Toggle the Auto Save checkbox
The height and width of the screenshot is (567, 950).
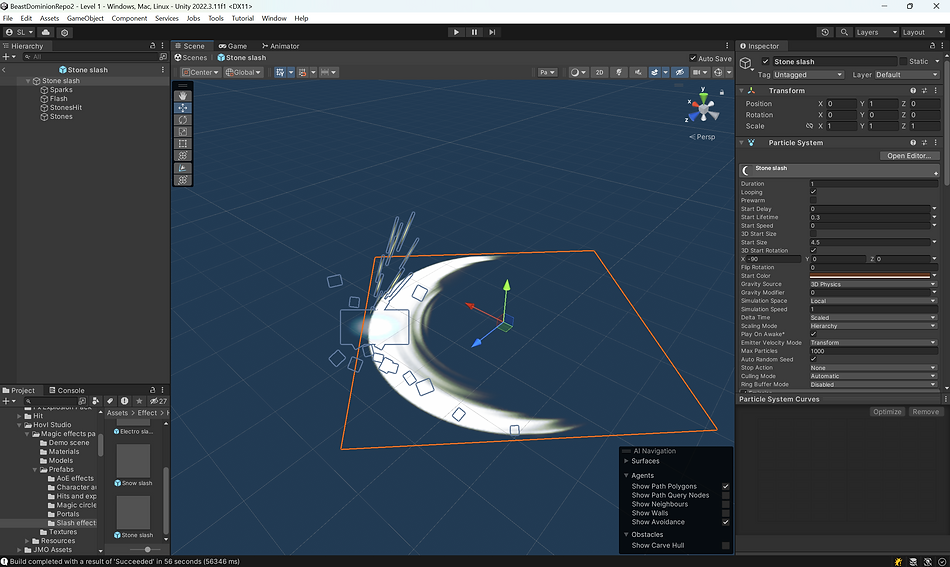[693, 58]
